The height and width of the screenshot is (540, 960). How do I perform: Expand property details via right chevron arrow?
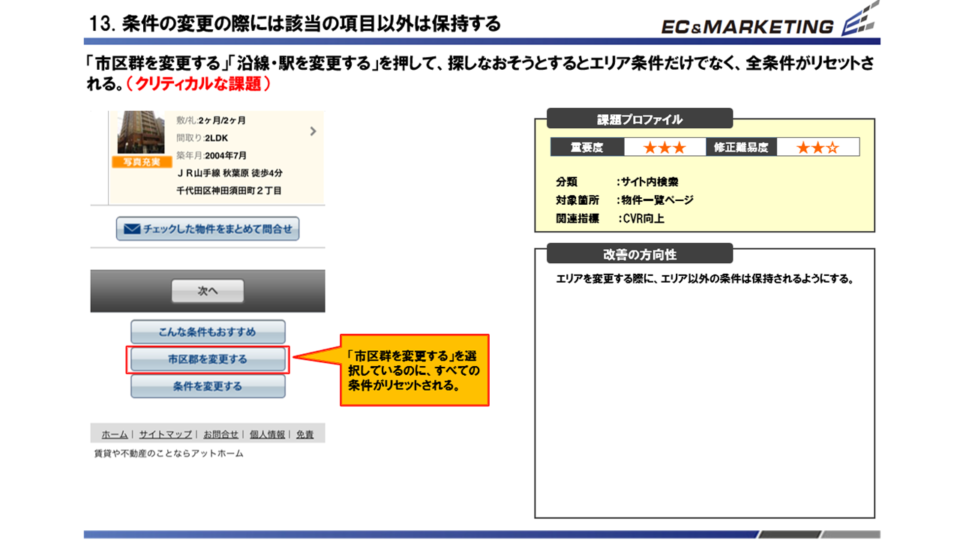[x=313, y=131]
